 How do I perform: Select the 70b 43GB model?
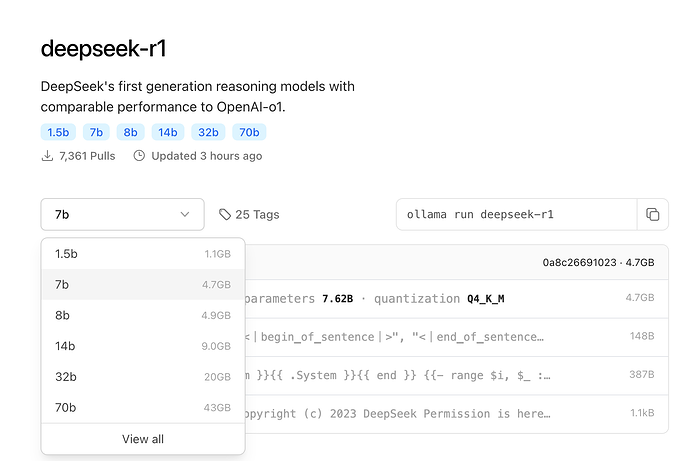143,408
